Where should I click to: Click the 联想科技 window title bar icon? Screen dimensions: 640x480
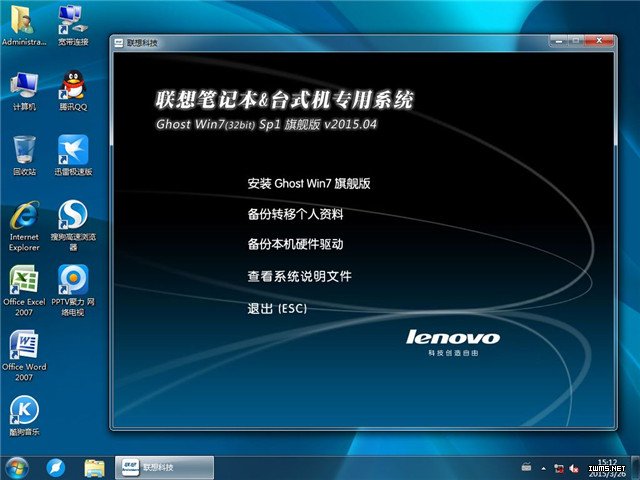(x=119, y=43)
